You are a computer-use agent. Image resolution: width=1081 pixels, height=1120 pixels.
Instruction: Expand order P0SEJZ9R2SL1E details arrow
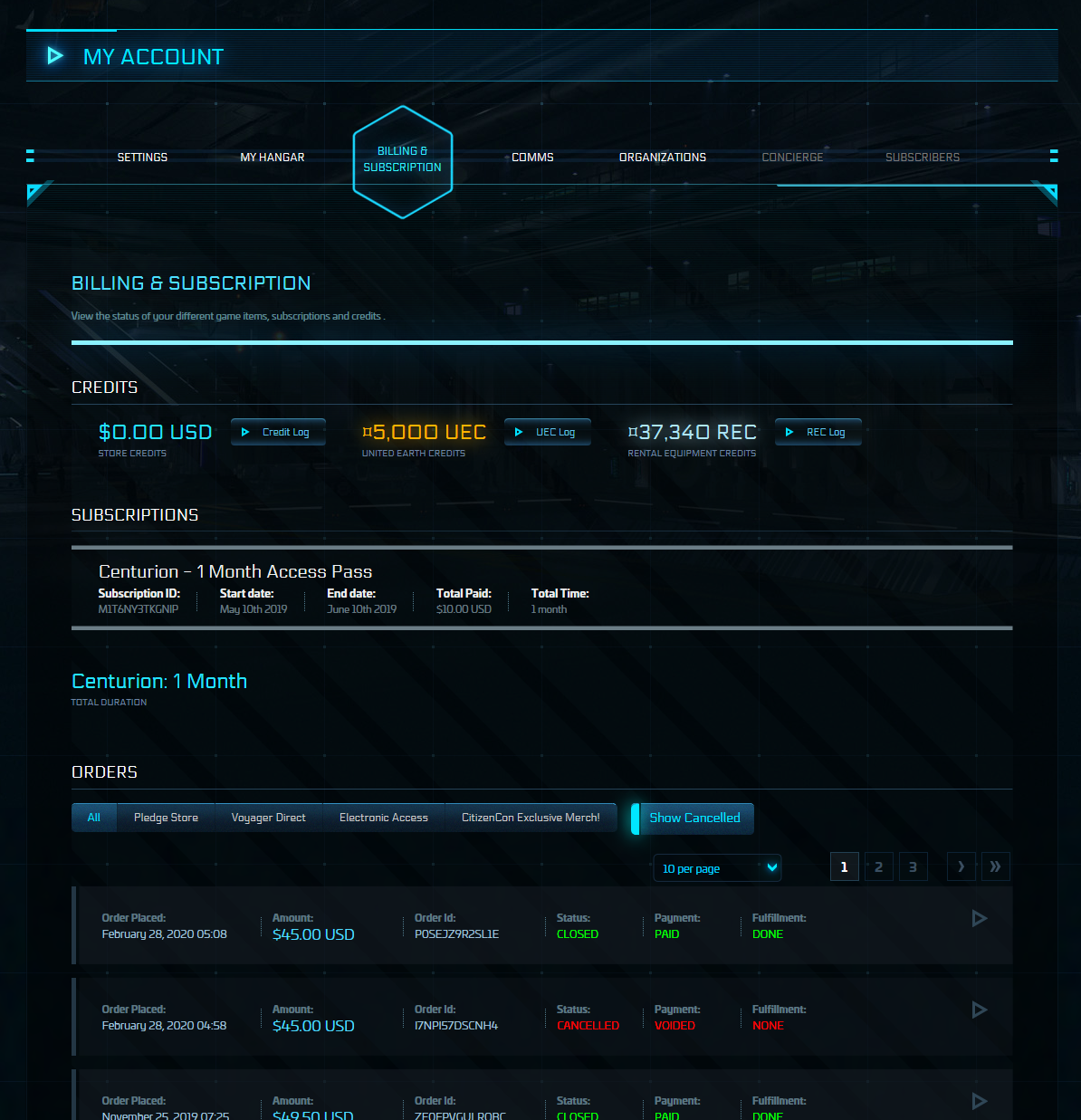tap(979, 918)
